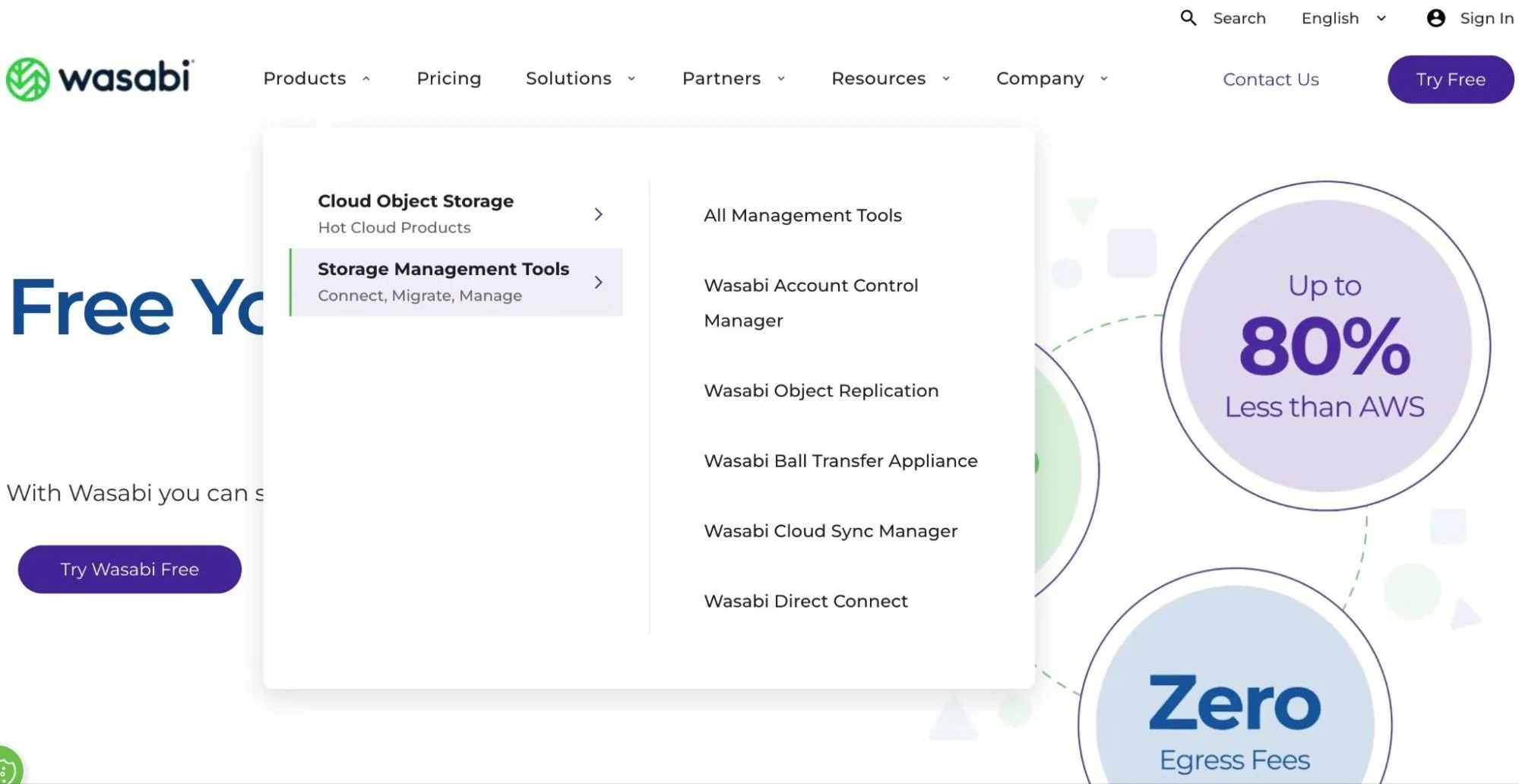1519x784 pixels.
Task: Expand the Company menu chevron
Action: coord(1104,78)
